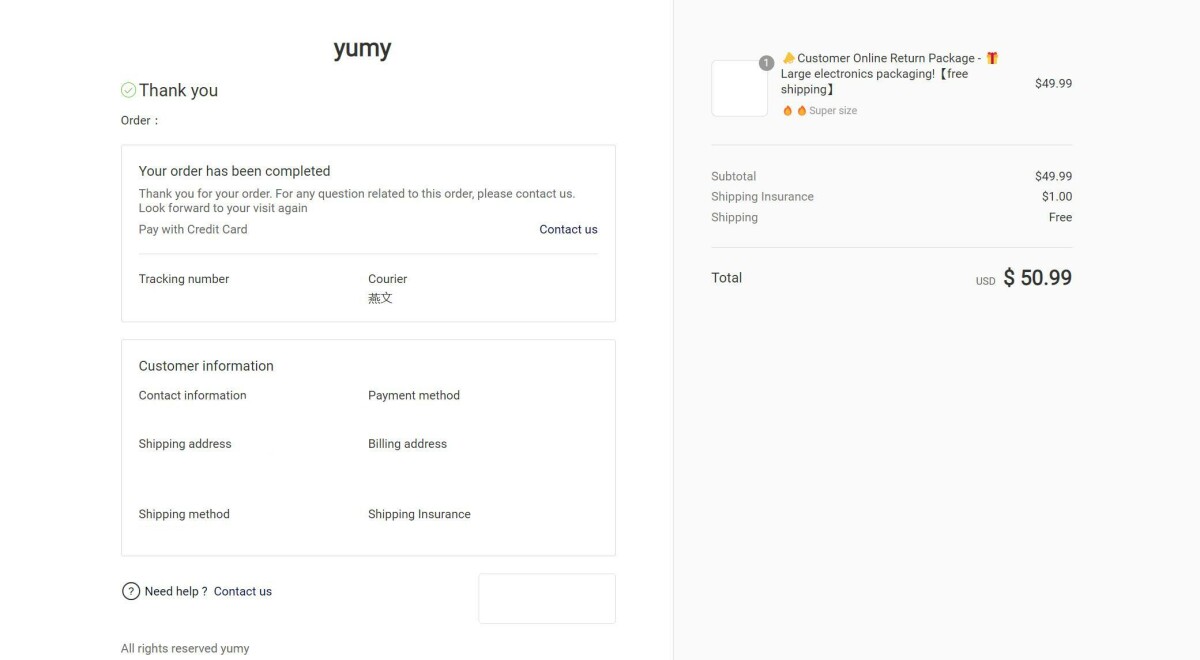Click the Pay with Credit Card text
The width and height of the screenshot is (1200, 660).
pos(193,229)
